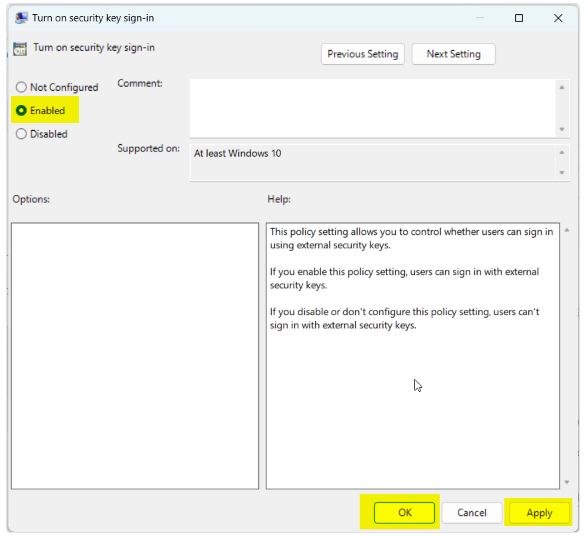Click the policy icon in the title bar

pos(21,18)
